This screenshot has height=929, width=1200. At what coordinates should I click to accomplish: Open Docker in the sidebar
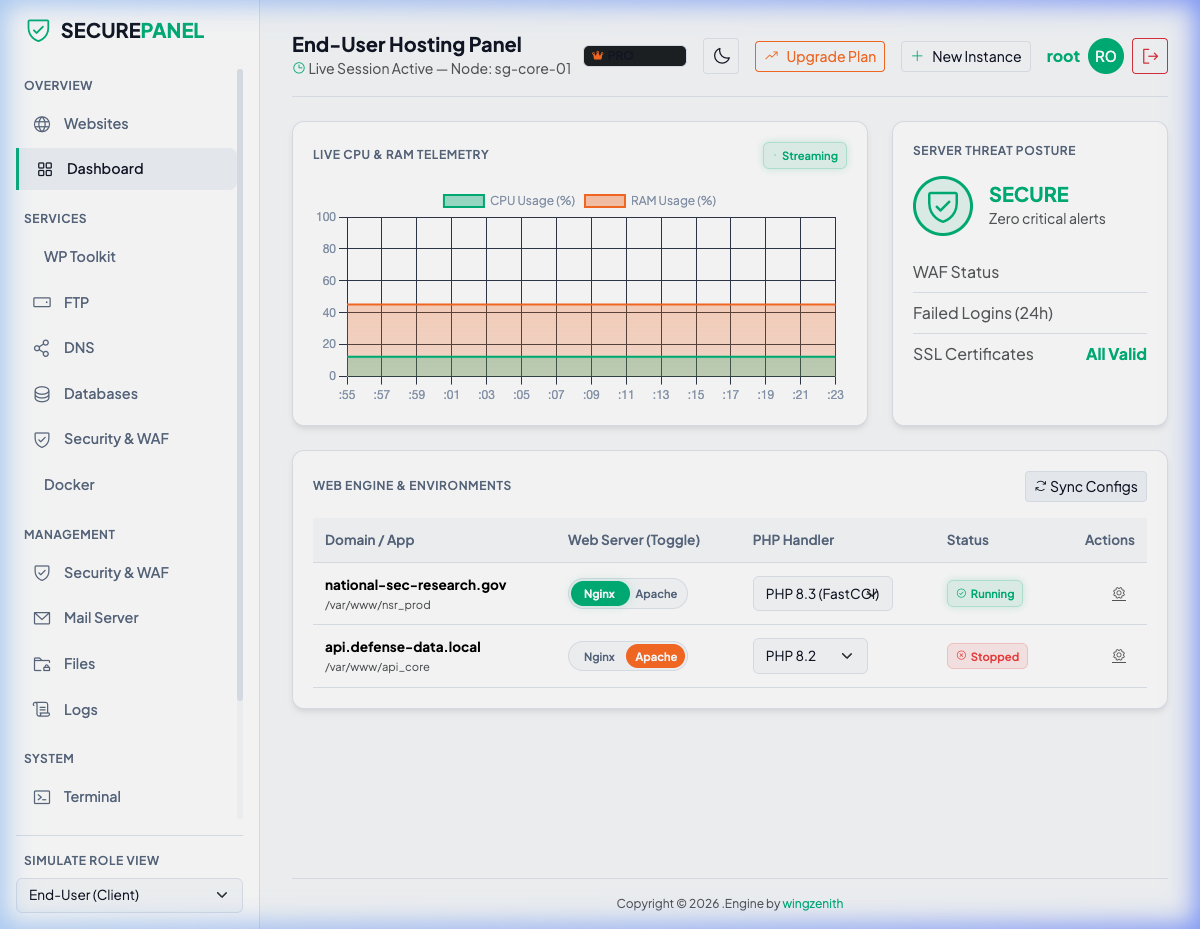click(126, 485)
